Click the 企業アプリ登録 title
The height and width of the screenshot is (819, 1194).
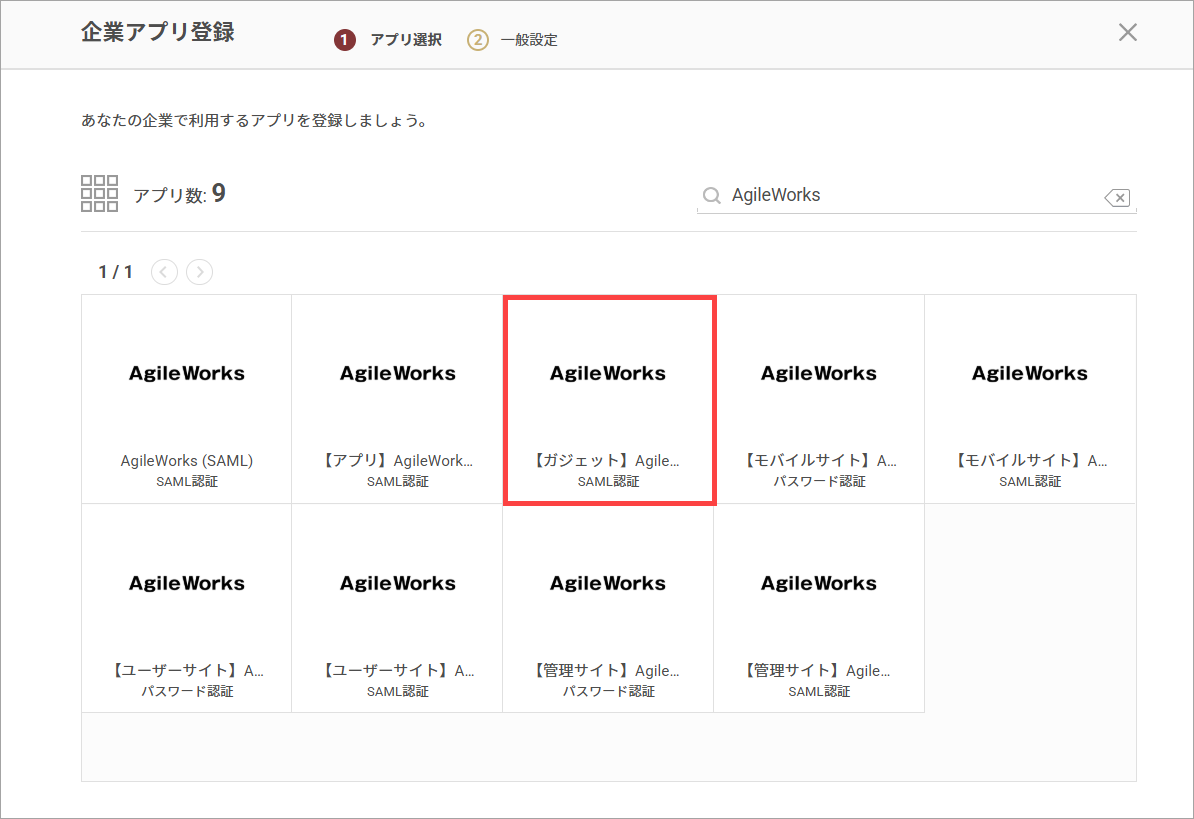click(158, 32)
